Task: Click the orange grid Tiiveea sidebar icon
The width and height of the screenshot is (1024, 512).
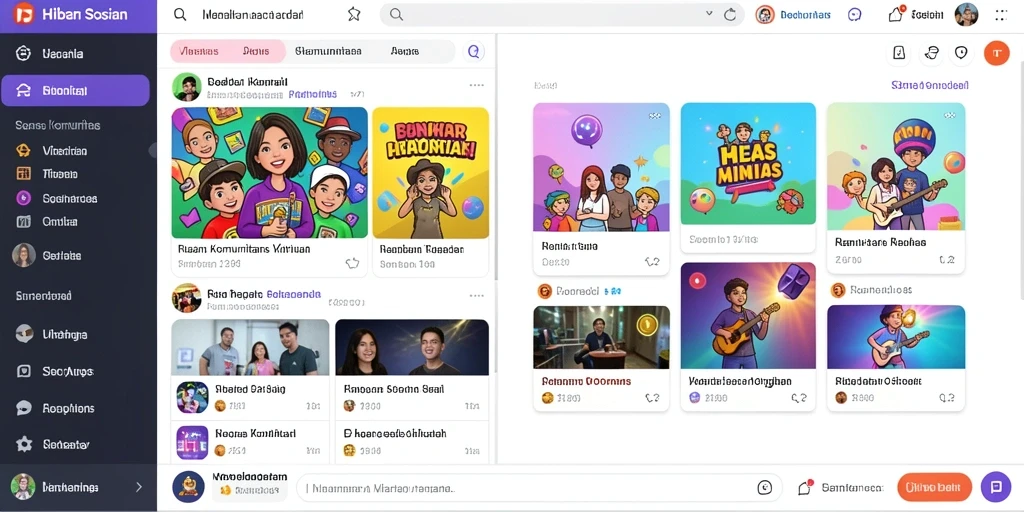Action: tap(23, 174)
